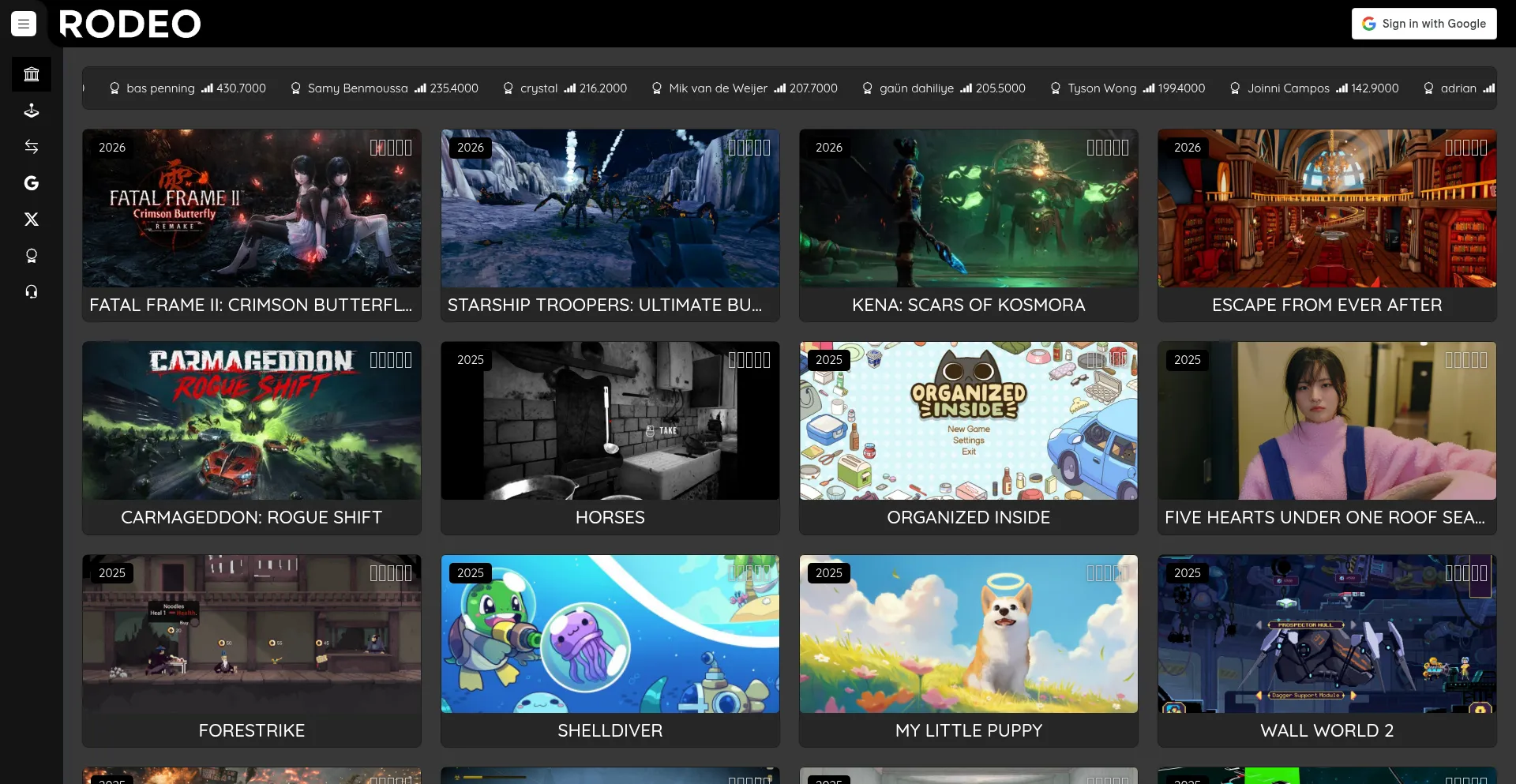Open the WALL WORLD 2 title
Image resolution: width=1516 pixels, height=784 pixels.
1327,730
